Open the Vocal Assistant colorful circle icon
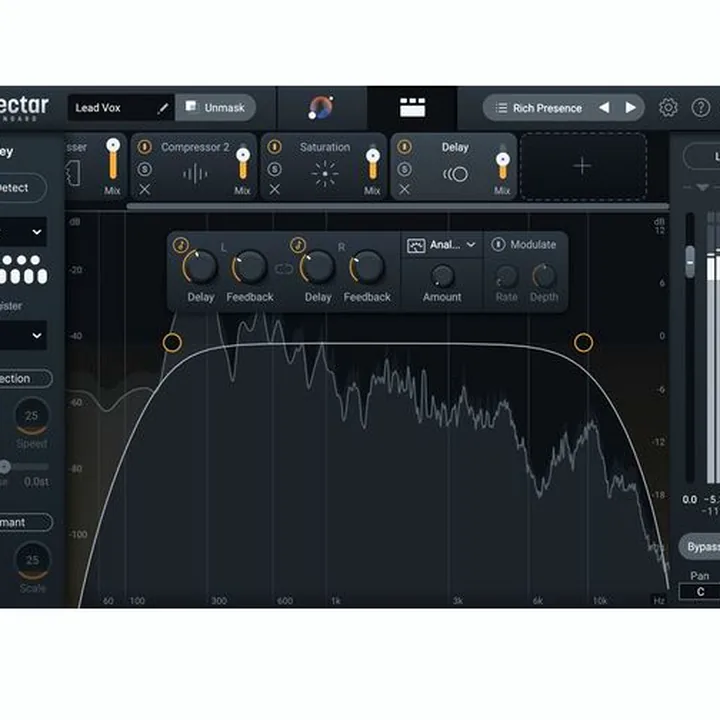The height and width of the screenshot is (720, 720). click(321, 108)
